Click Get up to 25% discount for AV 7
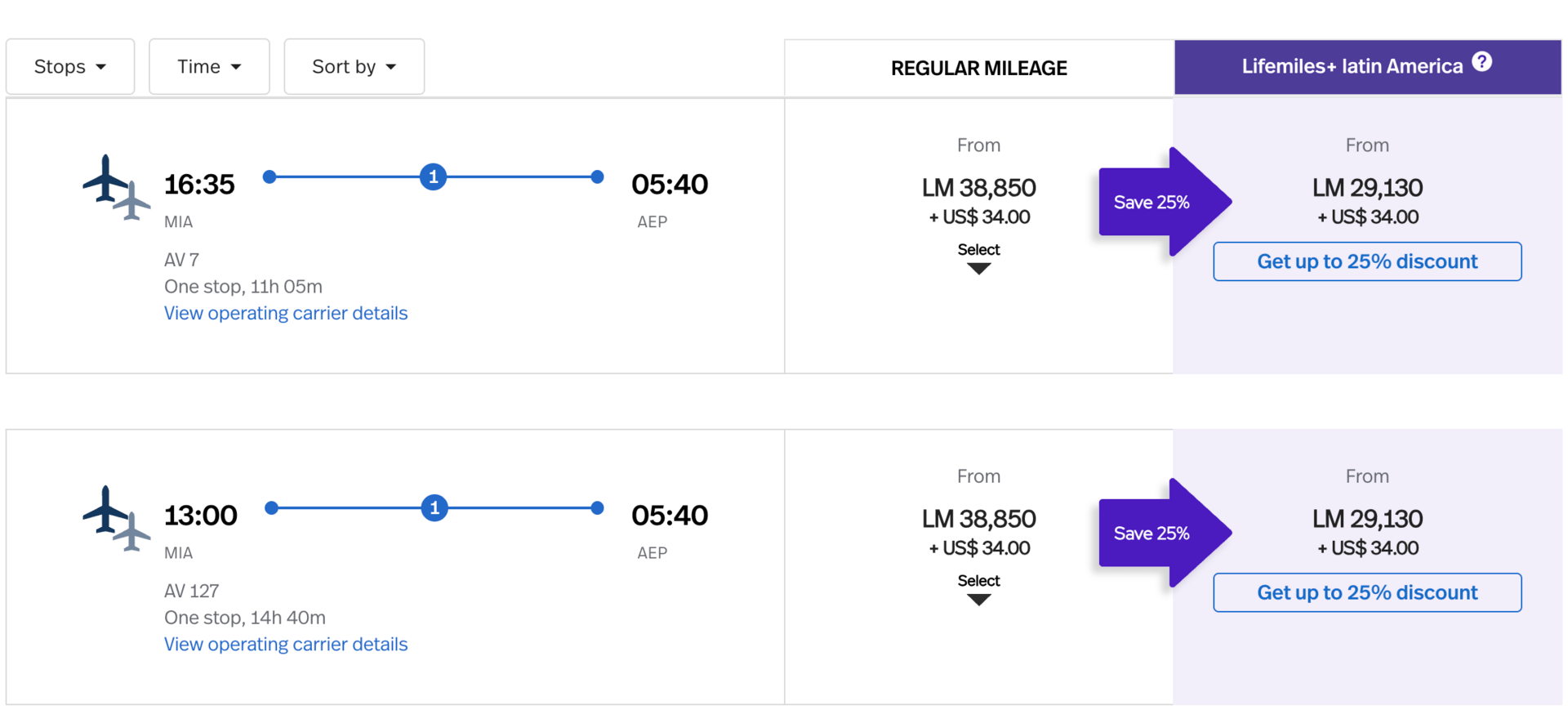This screenshot has height=710, width=1568. click(1367, 261)
